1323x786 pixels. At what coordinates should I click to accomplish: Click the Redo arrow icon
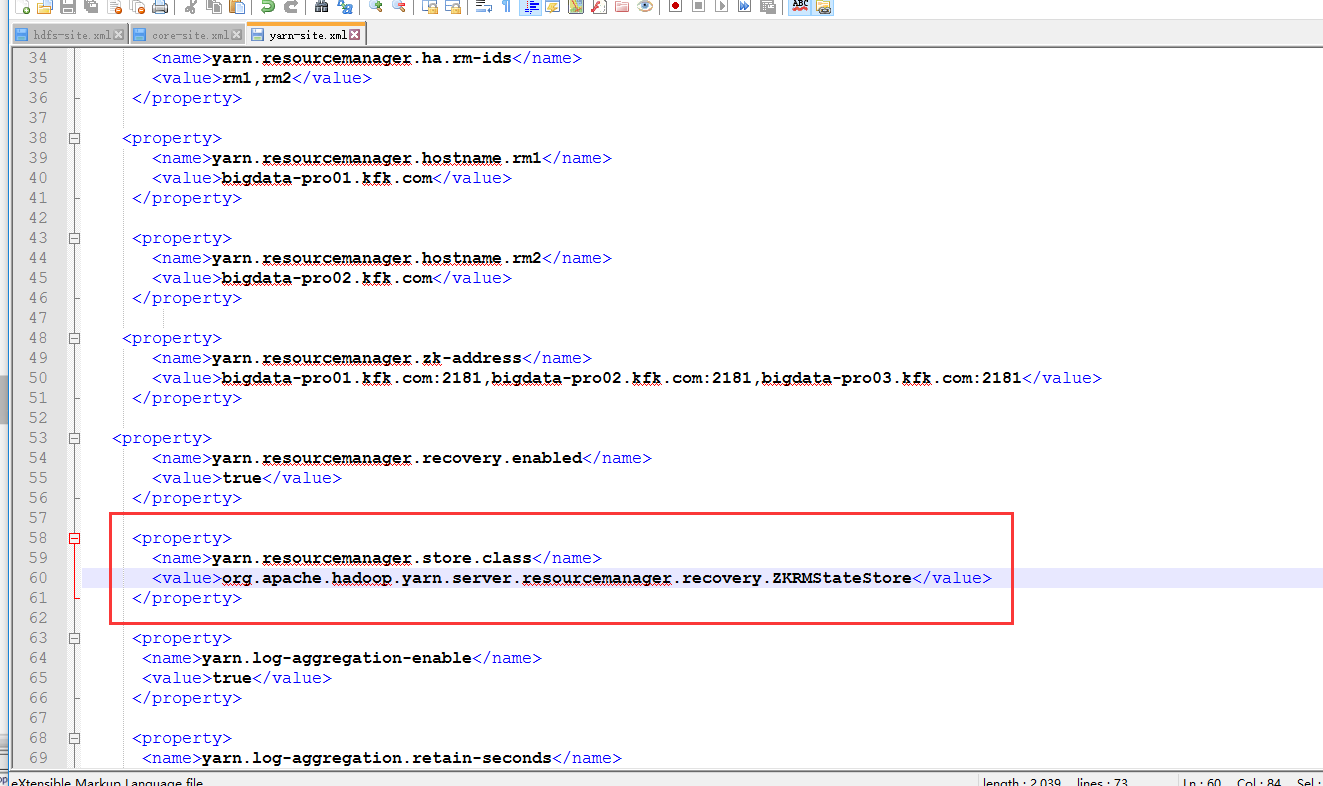[290, 6]
